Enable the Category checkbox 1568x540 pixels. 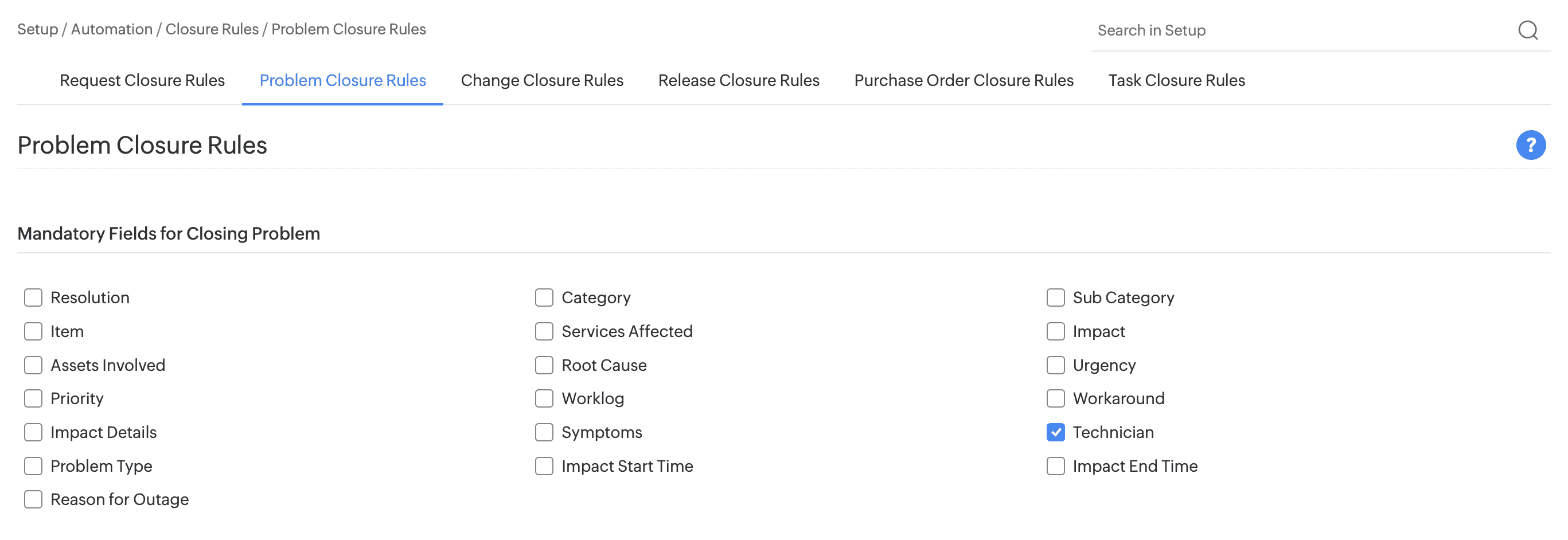pyautogui.click(x=544, y=298)
